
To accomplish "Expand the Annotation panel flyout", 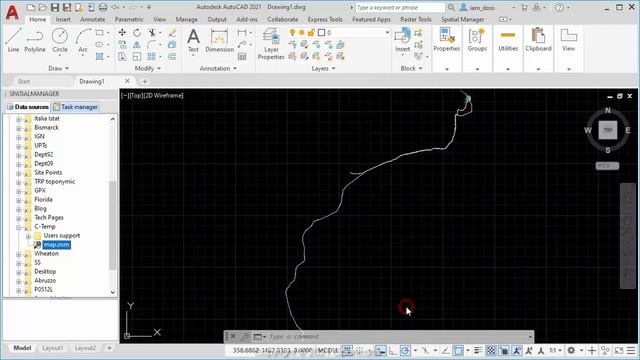I will tap(218, 69).
